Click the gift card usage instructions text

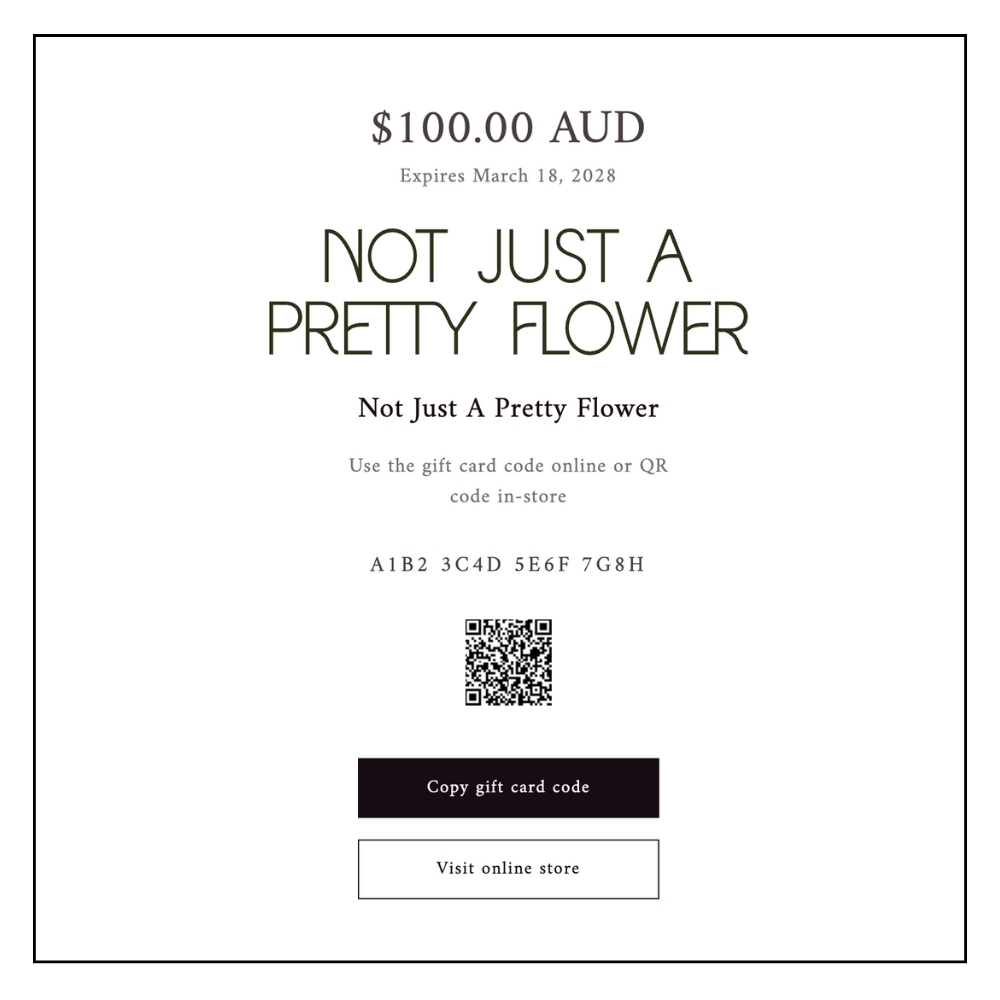(508, 478)
